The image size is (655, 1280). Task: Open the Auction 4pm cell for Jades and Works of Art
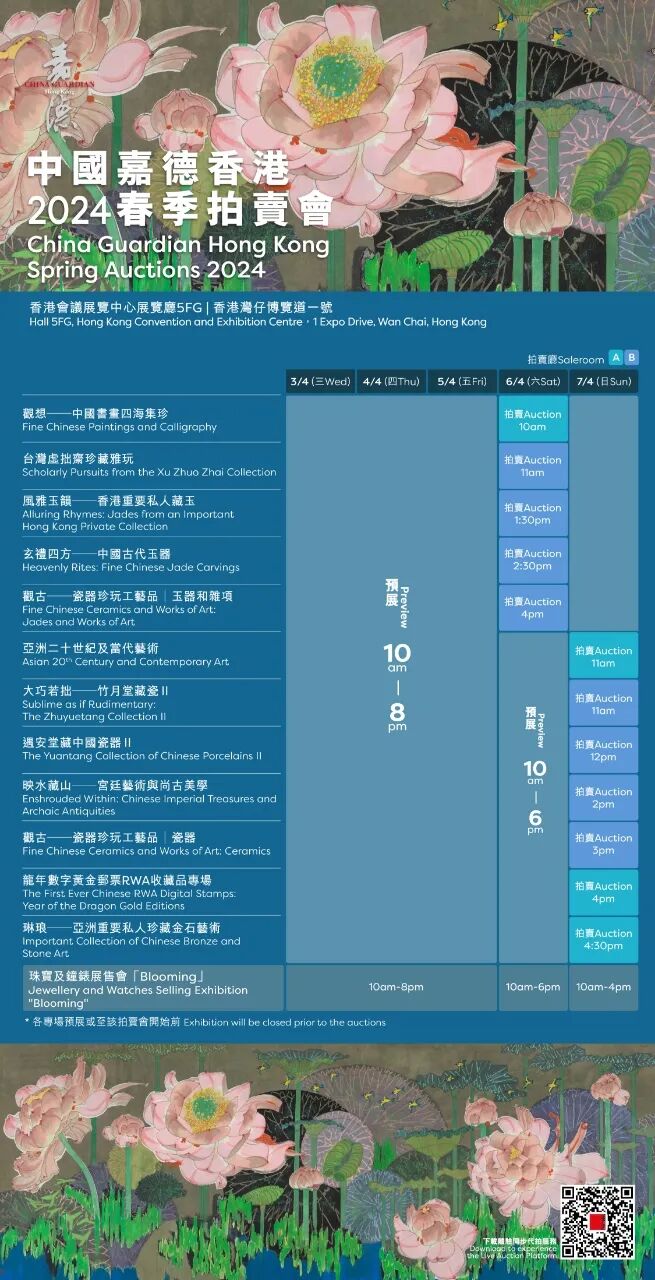pyautogui.click(x=533, y=608)
